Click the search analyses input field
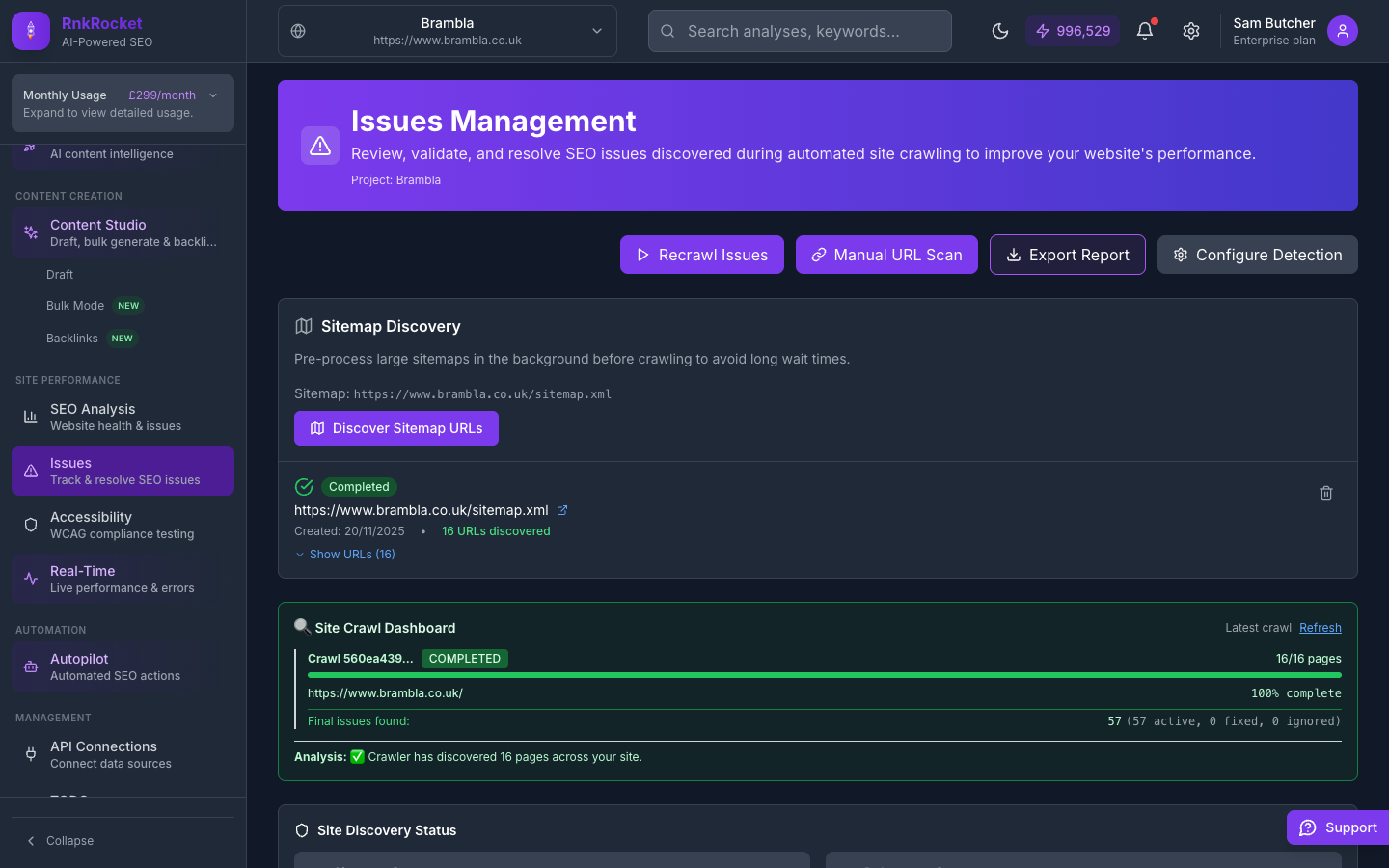 coord(800,31)
